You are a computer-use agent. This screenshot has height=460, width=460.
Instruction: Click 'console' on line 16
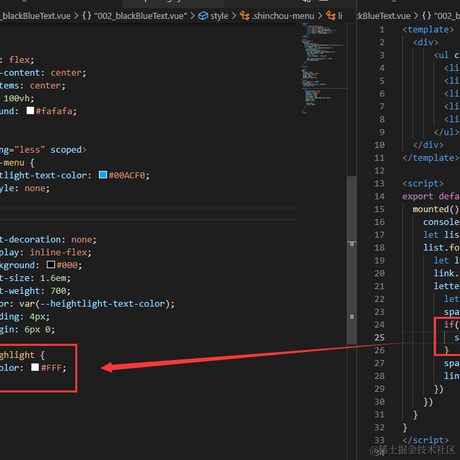[x=441, y=222]
